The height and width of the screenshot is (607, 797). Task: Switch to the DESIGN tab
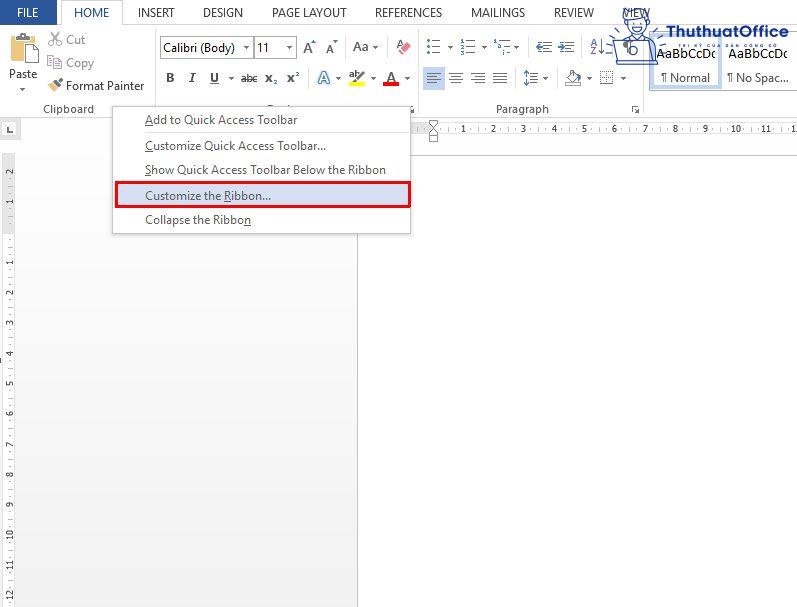pos(223,13)
